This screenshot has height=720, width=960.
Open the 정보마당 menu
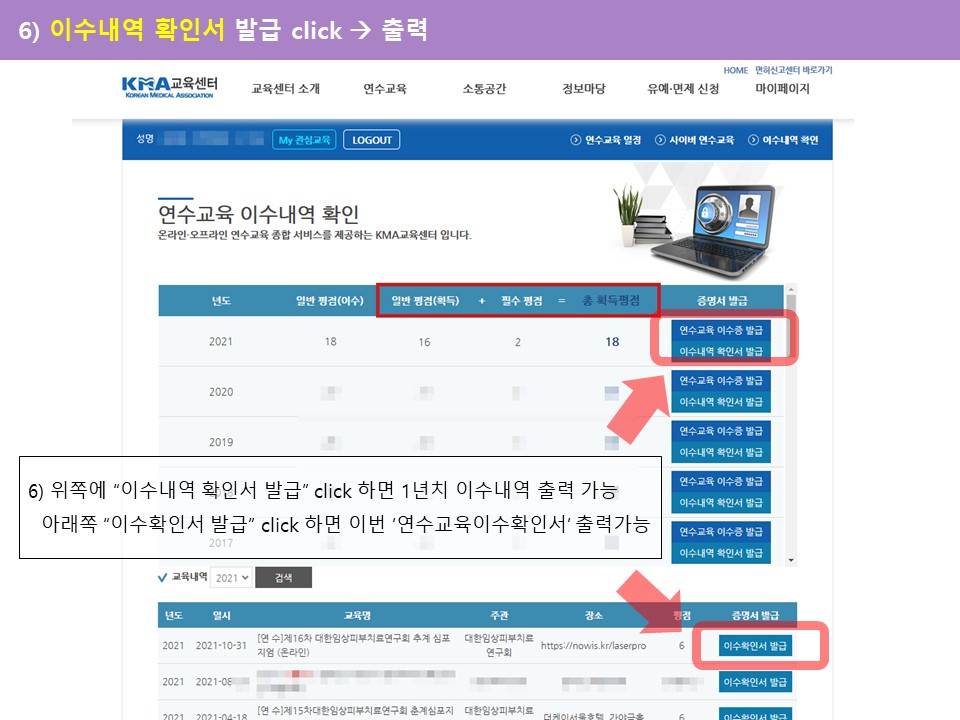(584, 89)
